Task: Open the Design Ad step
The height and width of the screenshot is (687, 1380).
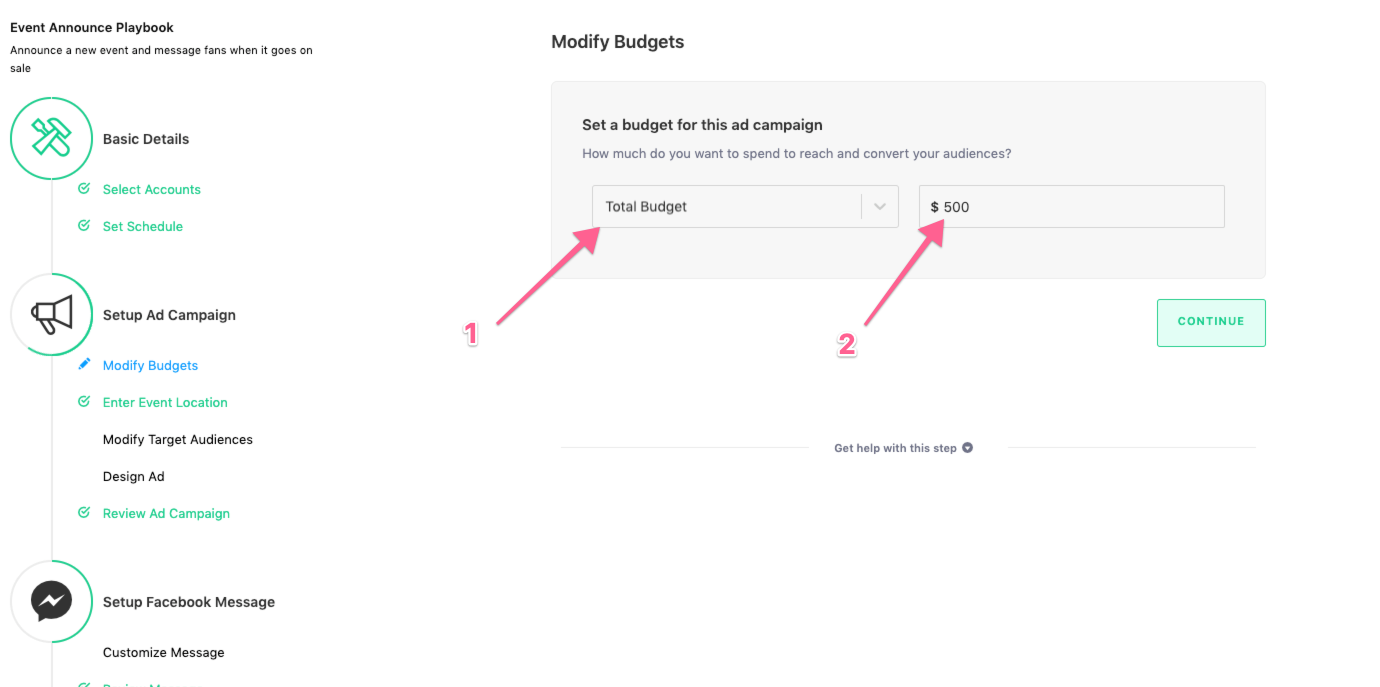Action: [x=134, y=476]
